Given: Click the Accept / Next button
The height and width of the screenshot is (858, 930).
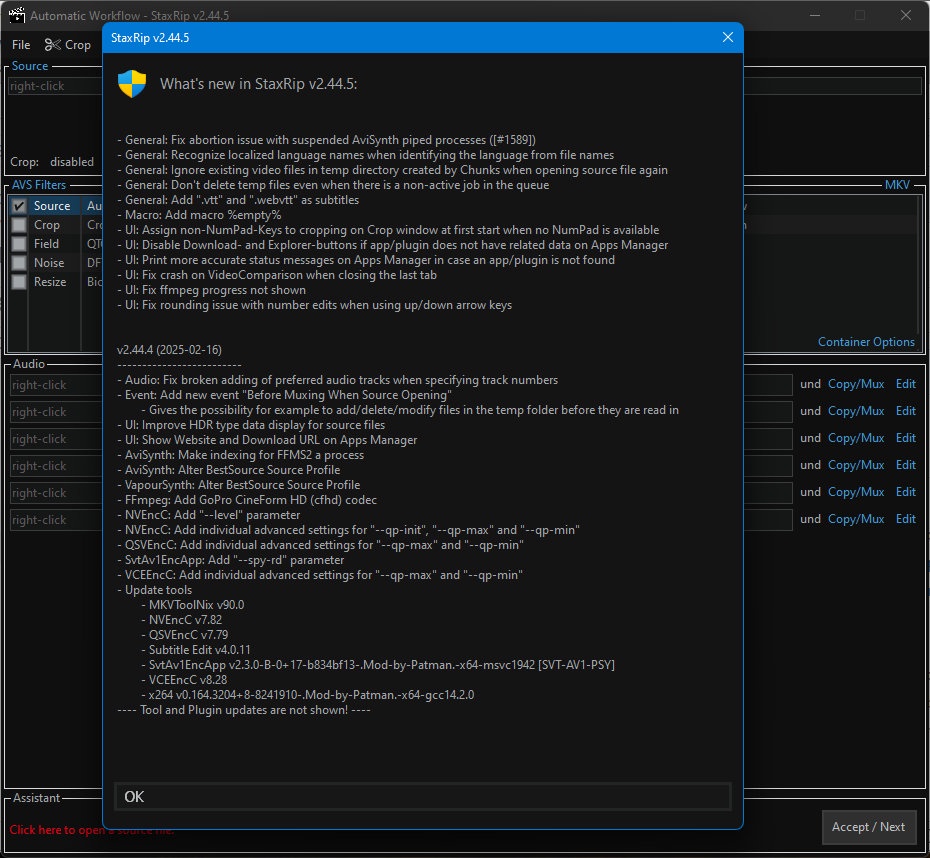Looking at the screenshot, I should tap(868, 827).
